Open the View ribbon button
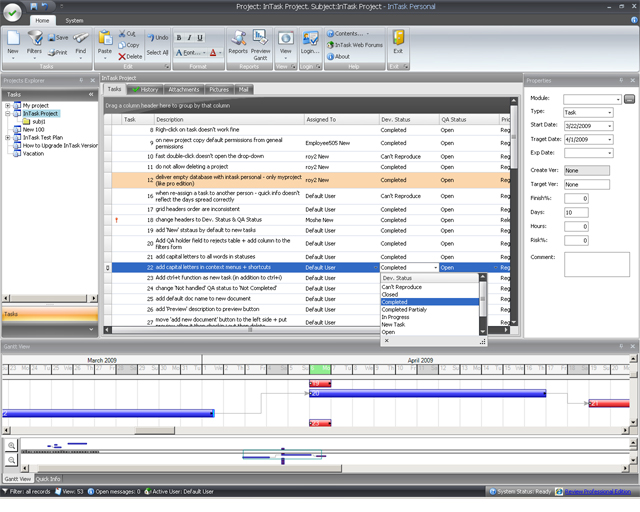 tap(286, 43)
